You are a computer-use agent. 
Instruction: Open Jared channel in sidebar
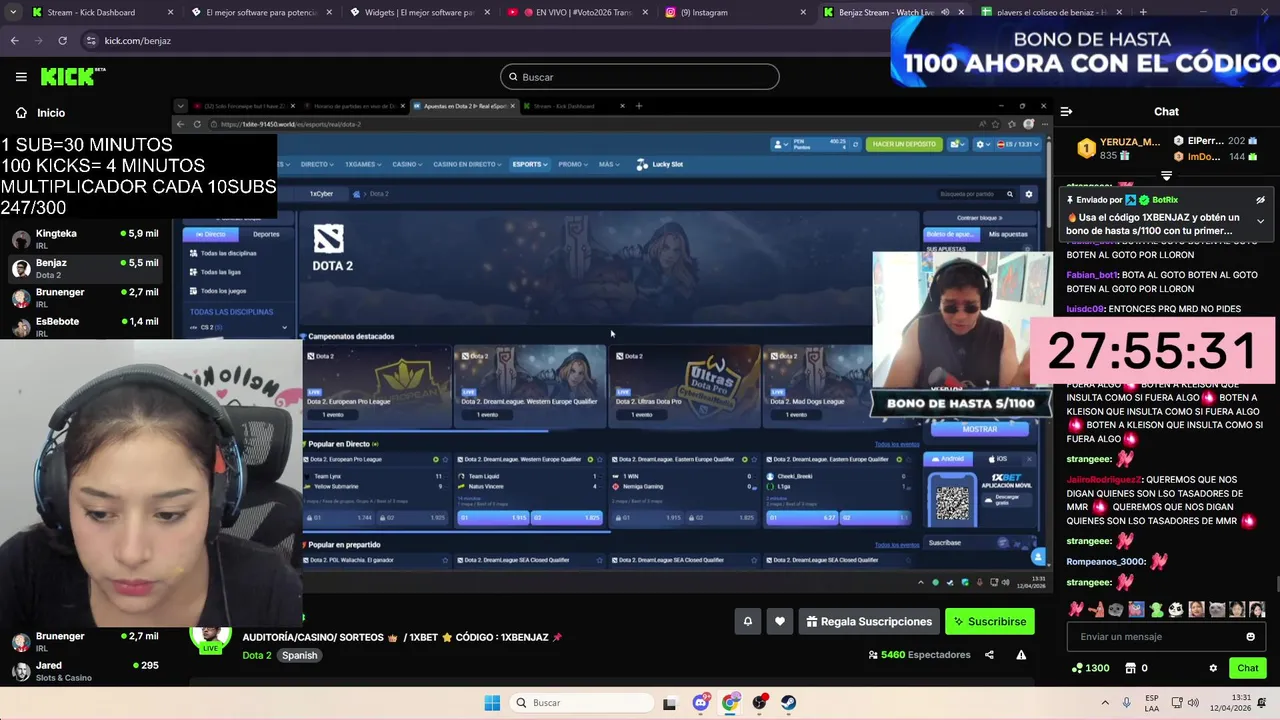coord(85,671)
